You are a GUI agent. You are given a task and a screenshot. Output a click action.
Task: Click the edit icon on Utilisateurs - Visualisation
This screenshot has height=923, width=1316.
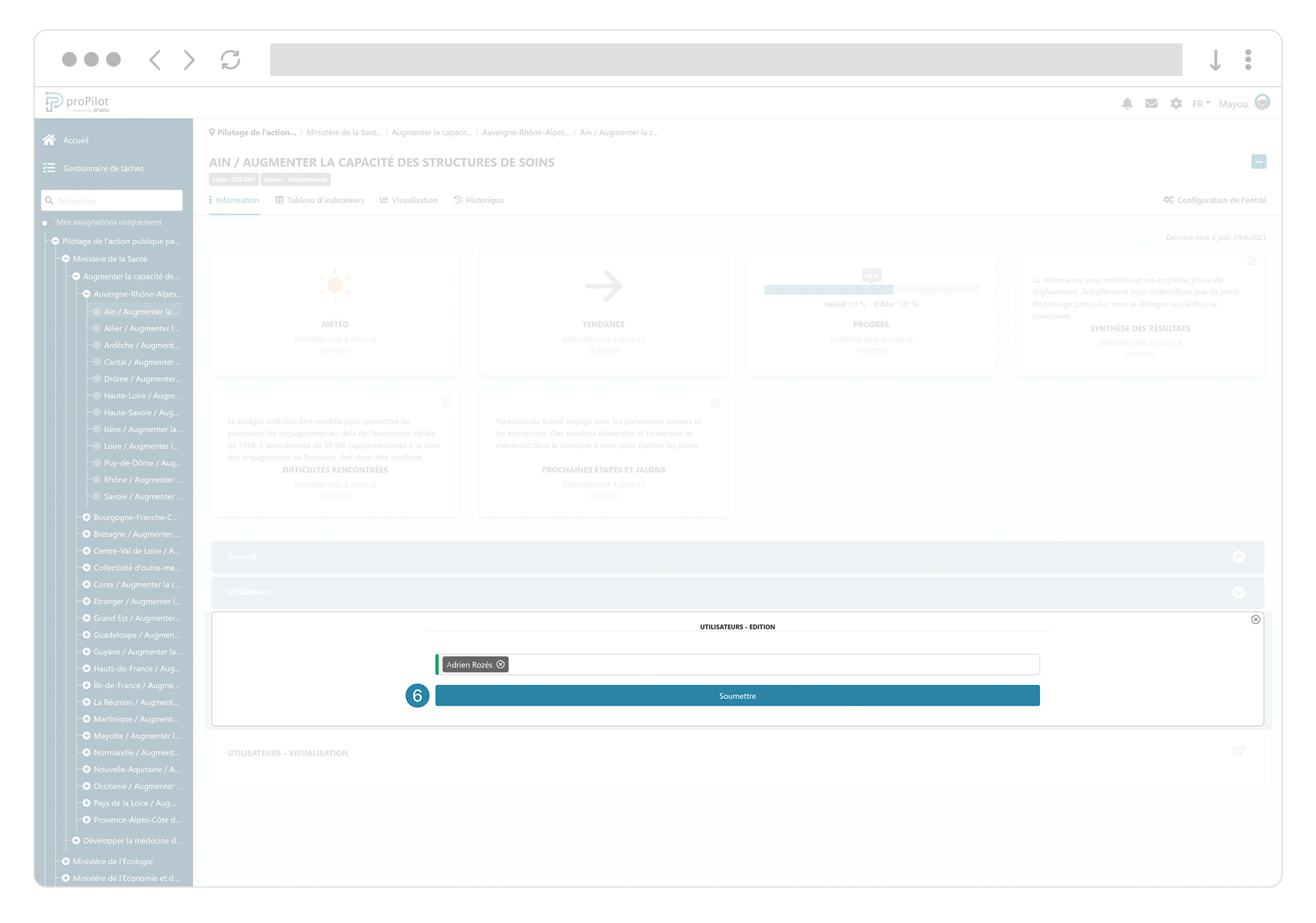[1239, 752]
